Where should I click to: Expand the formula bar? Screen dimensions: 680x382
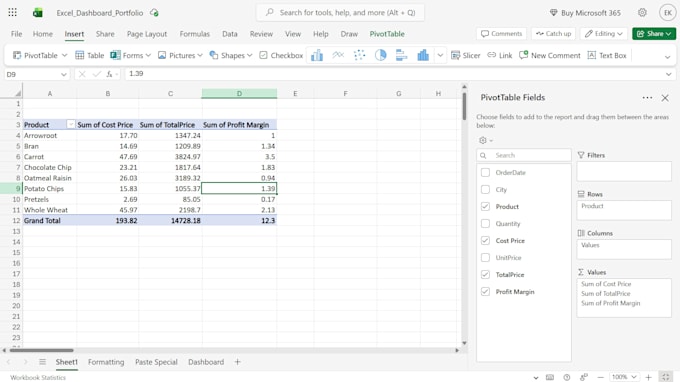(669, 74)
